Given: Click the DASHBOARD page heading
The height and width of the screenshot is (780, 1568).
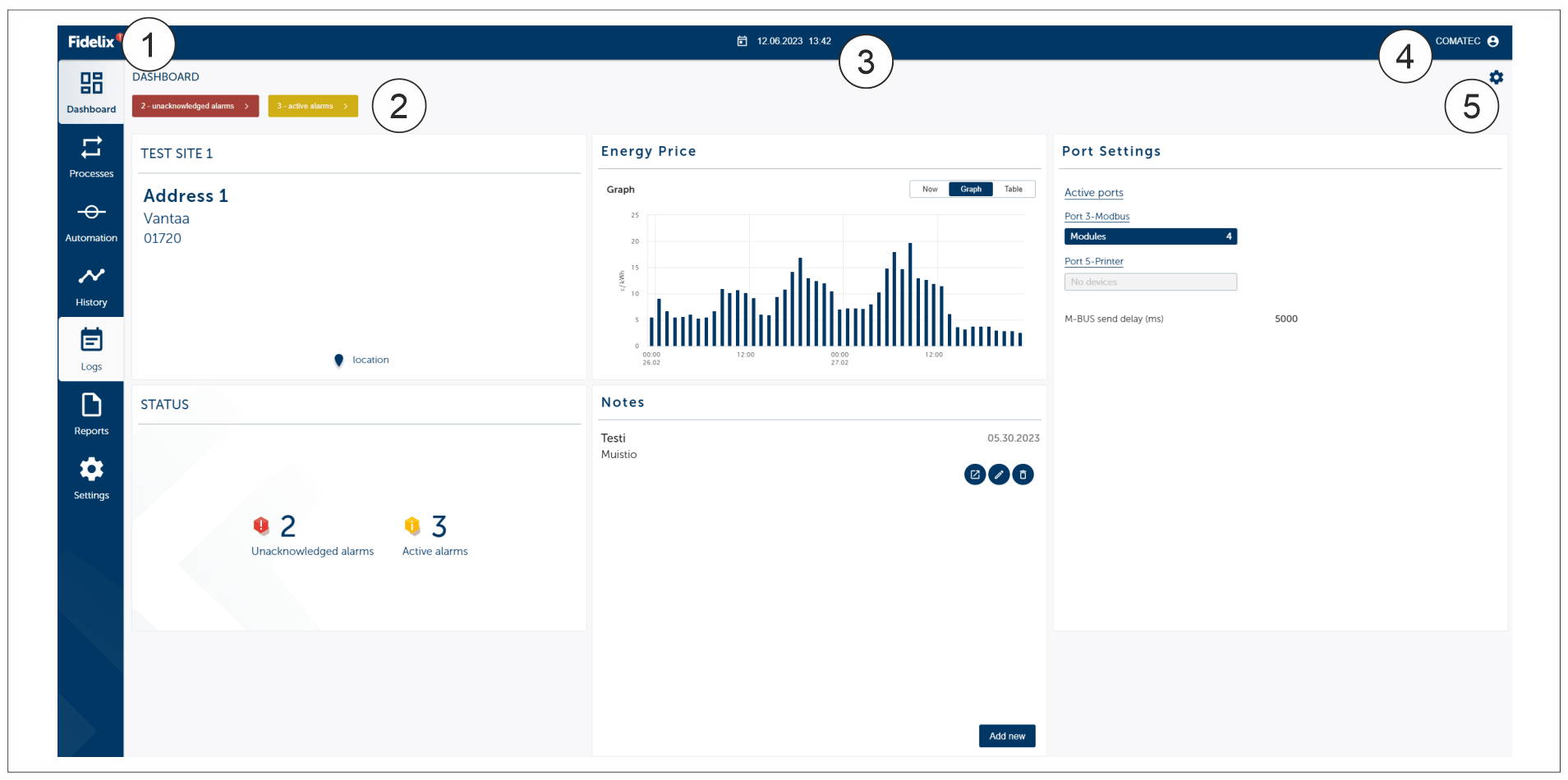Looking at the screenshot, I should [x=166, y=77].
